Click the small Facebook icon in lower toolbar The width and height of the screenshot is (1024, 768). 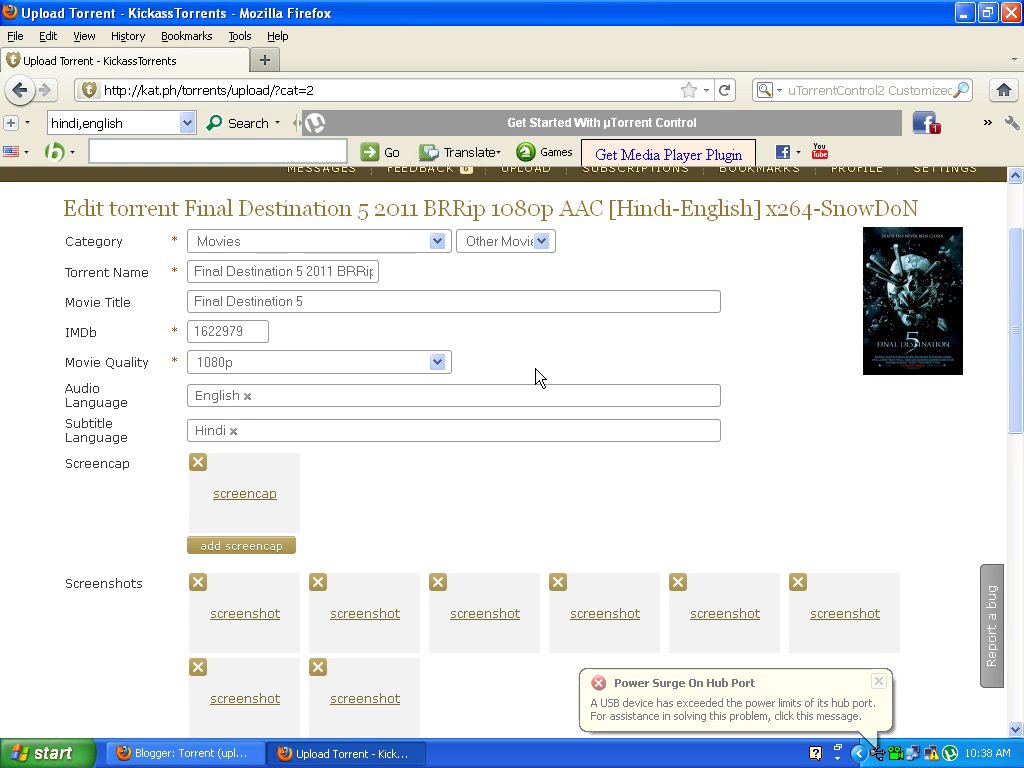point(783,152)
